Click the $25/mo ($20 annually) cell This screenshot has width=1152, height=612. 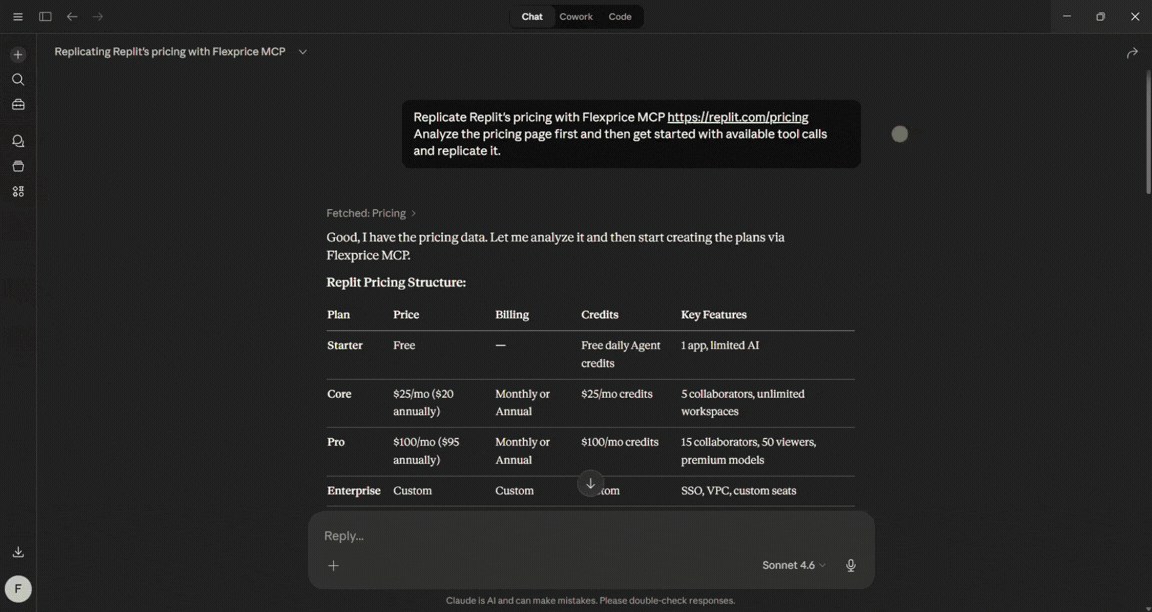tap(423, 403)
